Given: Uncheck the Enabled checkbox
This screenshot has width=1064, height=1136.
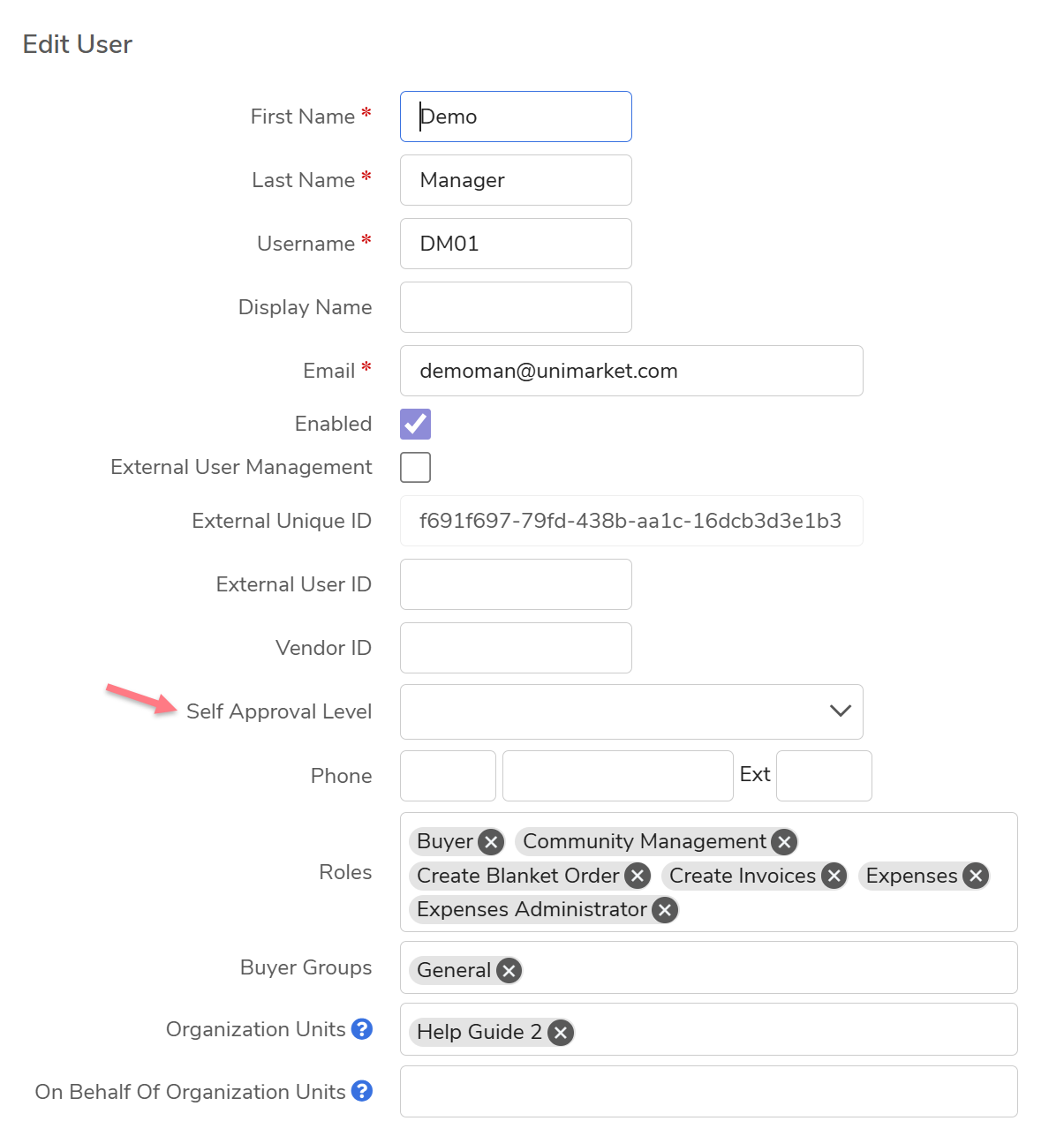Looking at the screenshot, I should (x=415, y=424).
